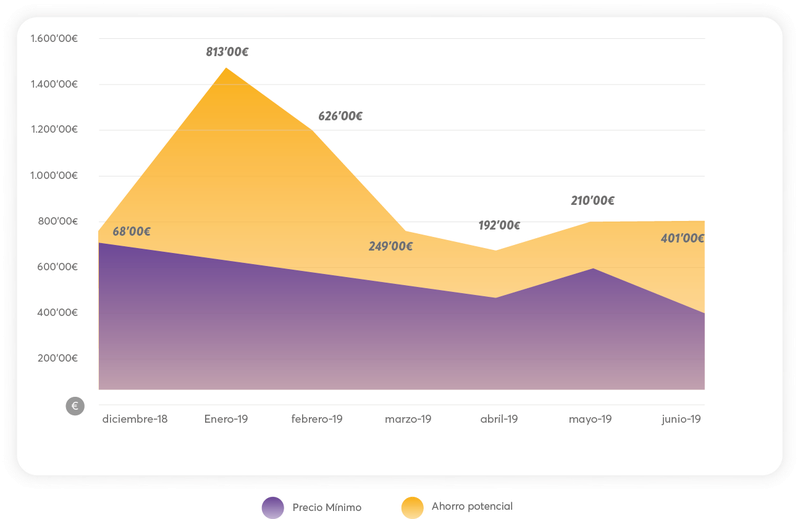This screenshot has height=519, width=800.
Task: Click the diciembre-18 axis label
Action: click(135, 419)
